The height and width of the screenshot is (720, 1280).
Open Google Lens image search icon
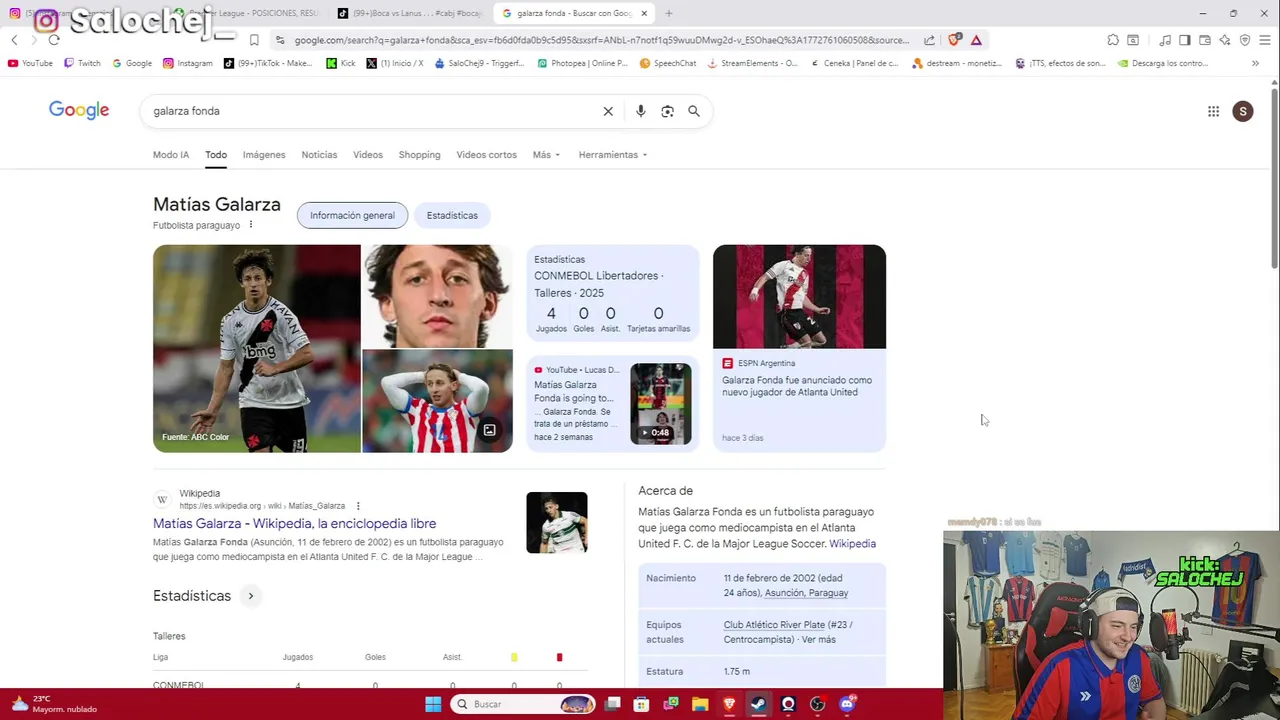[667, 111]
